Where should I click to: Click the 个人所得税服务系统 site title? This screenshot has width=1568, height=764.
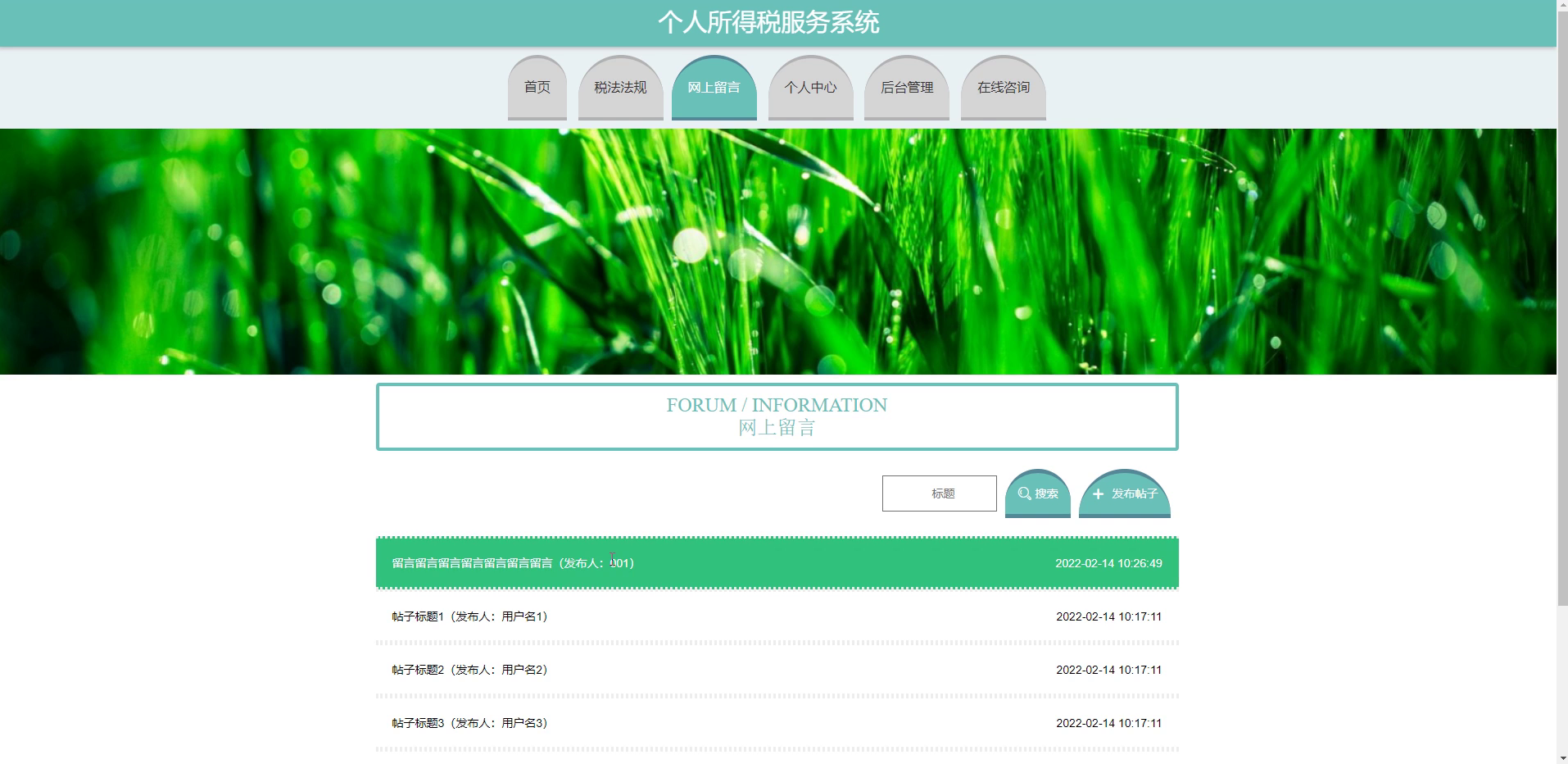768,22
